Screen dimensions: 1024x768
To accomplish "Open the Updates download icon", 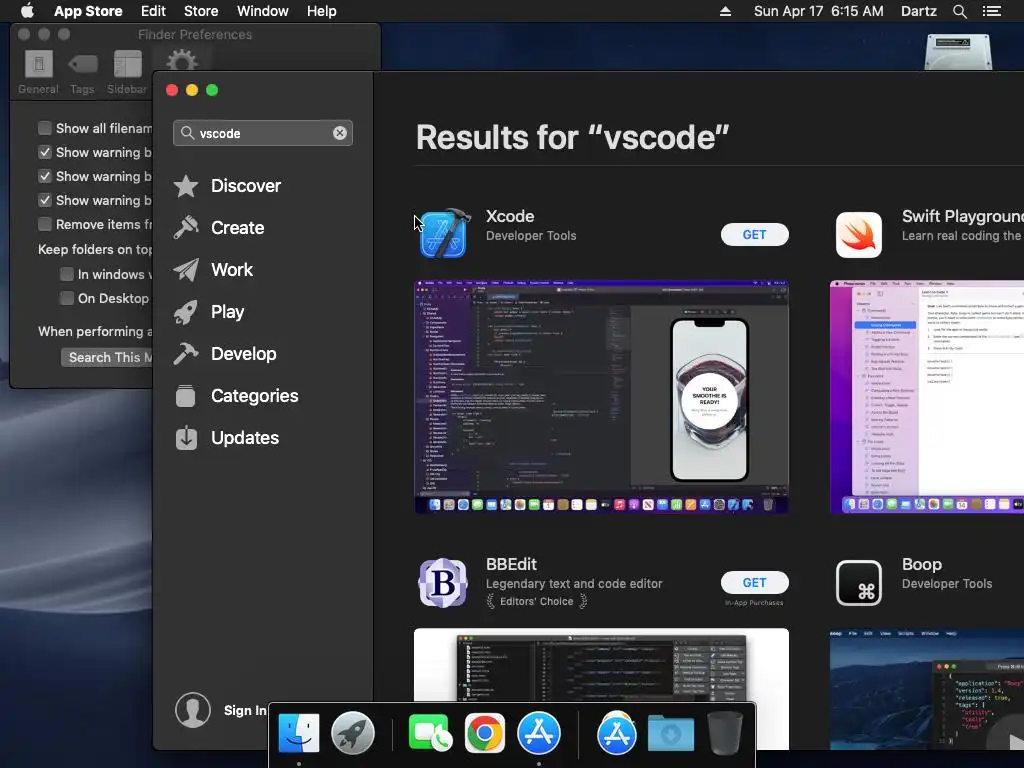I will click(x=186, y=438).
